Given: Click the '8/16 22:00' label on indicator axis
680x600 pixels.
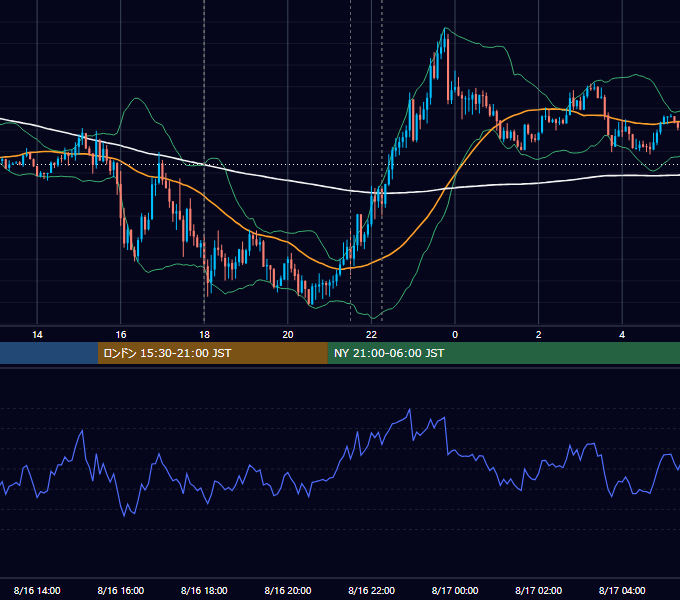Looking at the screenshot, I should [371, 590].
